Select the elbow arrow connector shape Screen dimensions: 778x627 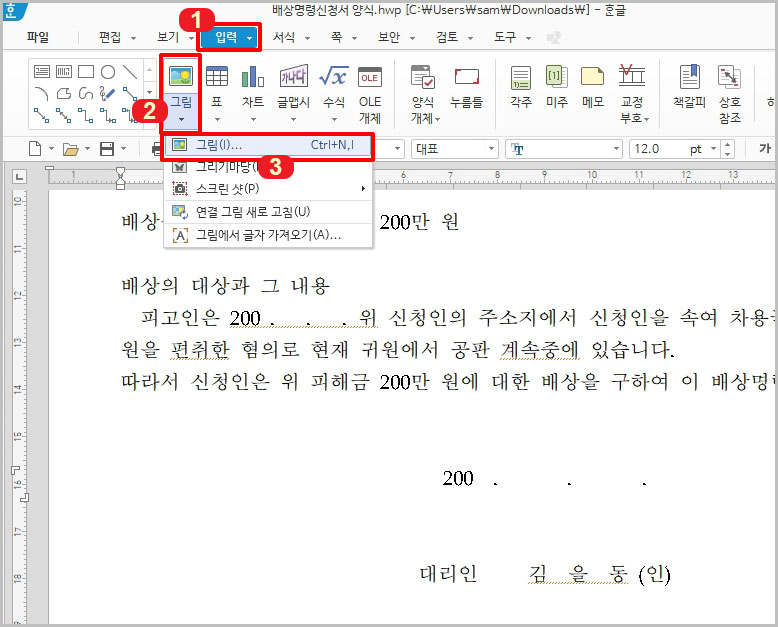point(108,115)
